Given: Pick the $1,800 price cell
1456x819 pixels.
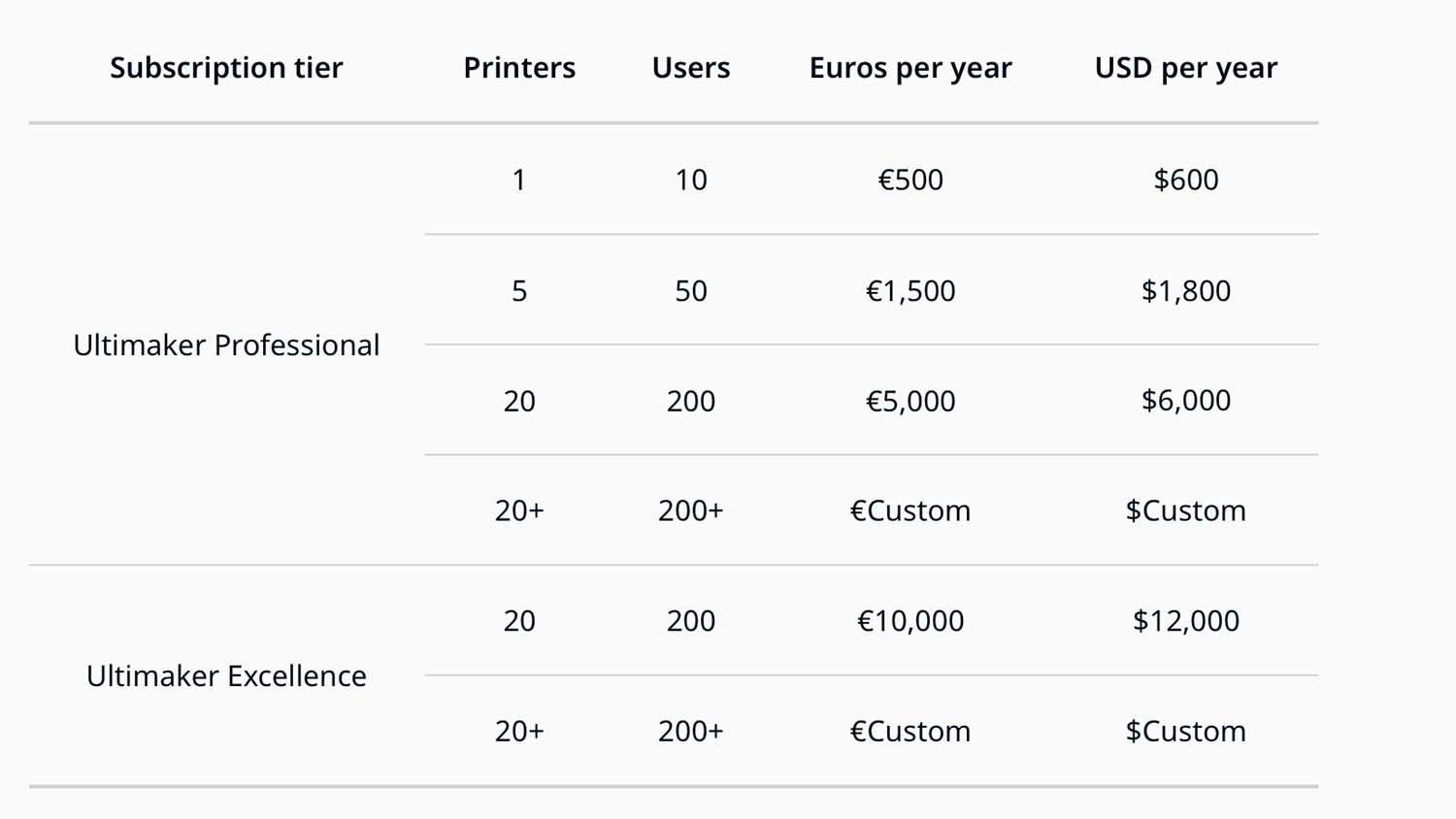Looking at the screenshot, I should [x=1185, y=291].
